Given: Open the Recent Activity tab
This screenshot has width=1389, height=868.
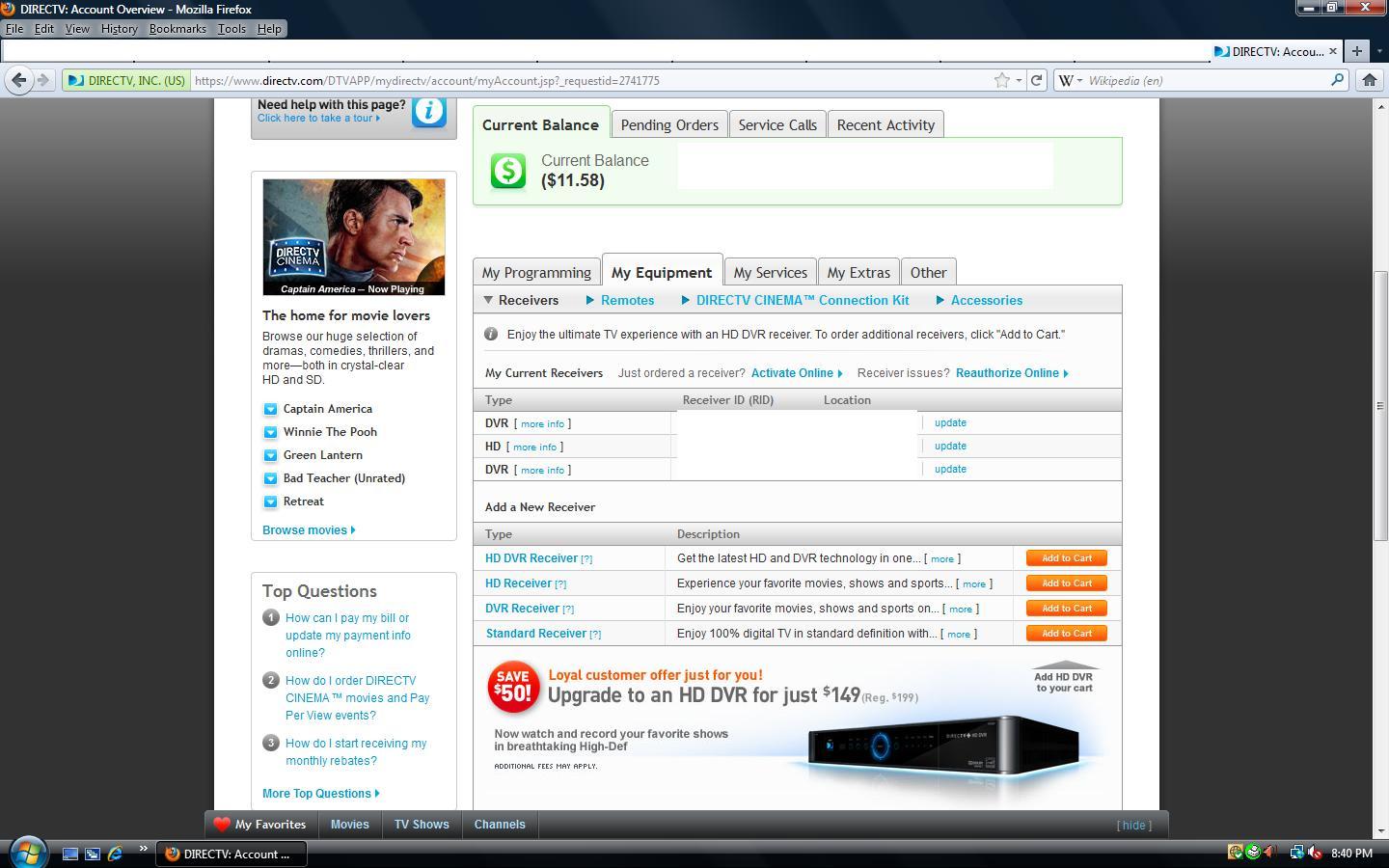Looking at the screenshot, I should click(885, 124).
